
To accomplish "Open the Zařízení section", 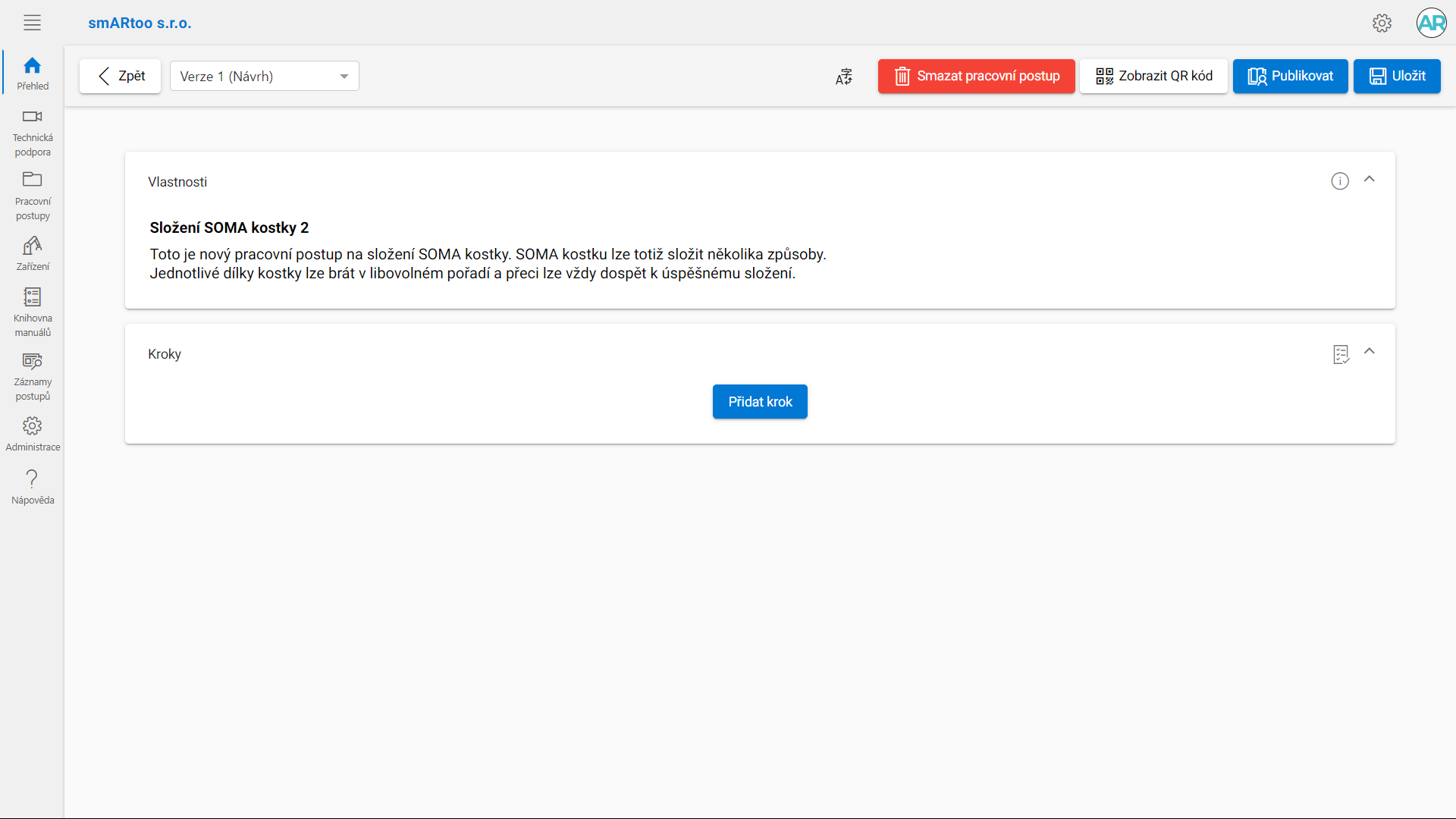I will point(33,253).
